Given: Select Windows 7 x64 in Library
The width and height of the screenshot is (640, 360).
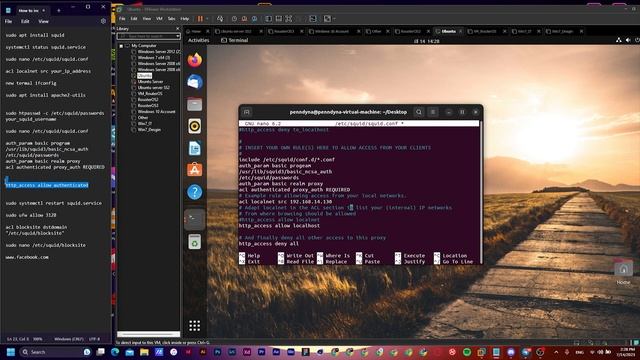Looking at the screenshot, I should coord(153,58).
